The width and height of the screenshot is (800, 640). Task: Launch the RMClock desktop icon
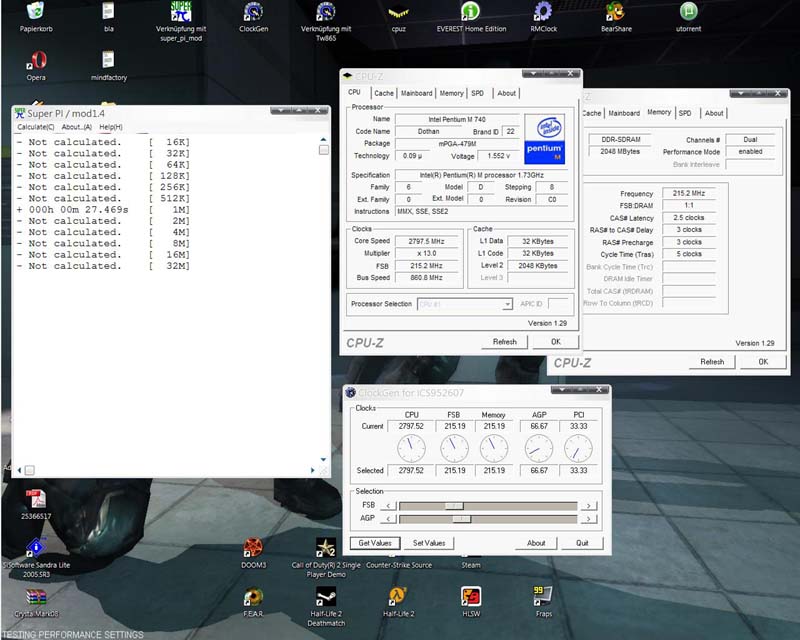(543, 11)
